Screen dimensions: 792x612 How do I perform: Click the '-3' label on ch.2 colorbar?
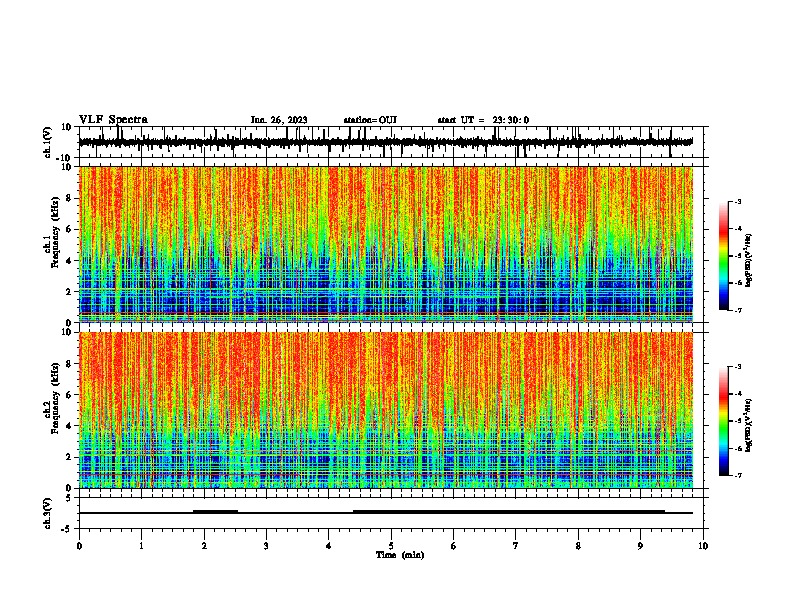coord(737,367)
